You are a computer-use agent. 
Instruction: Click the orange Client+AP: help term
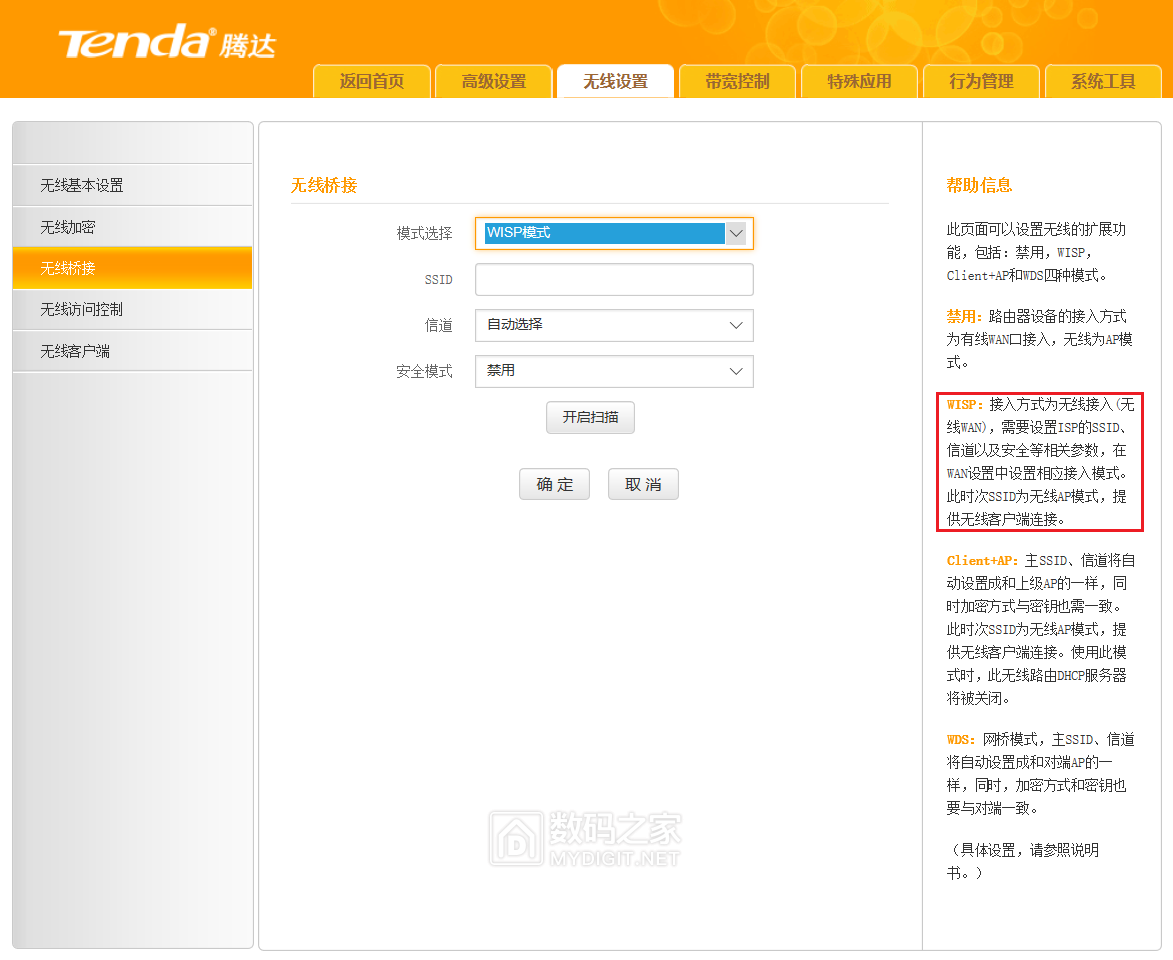tap(982, 560)
